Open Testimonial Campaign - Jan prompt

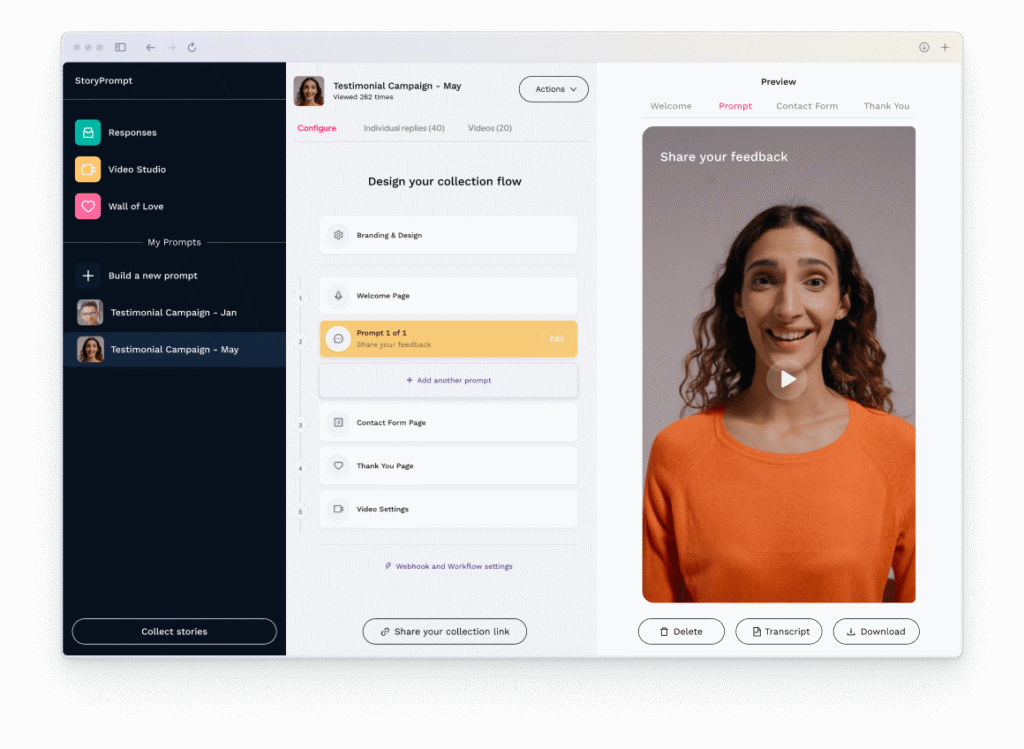[174, 313]
